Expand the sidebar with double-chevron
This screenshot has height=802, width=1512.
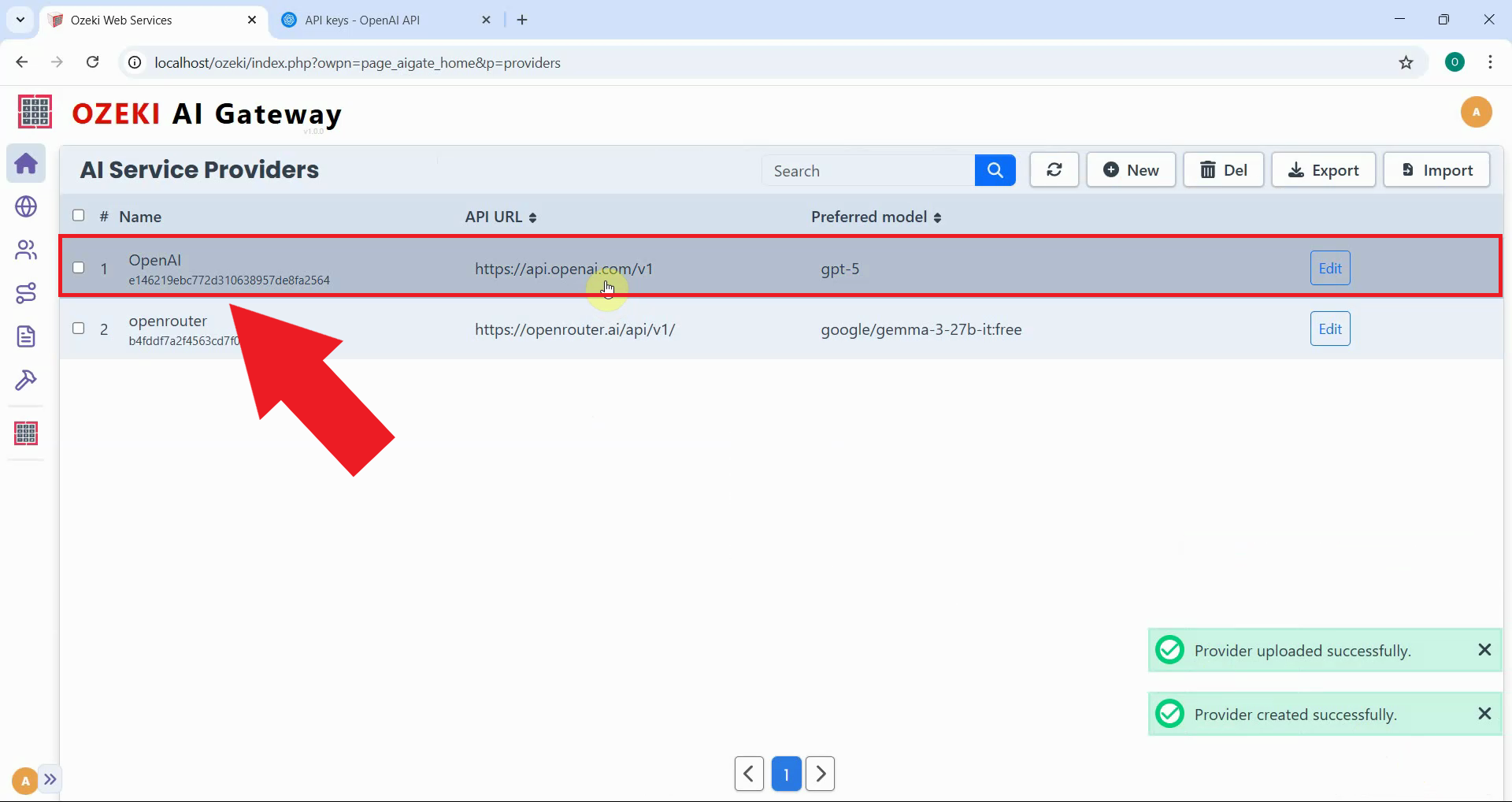click(50, 780)
